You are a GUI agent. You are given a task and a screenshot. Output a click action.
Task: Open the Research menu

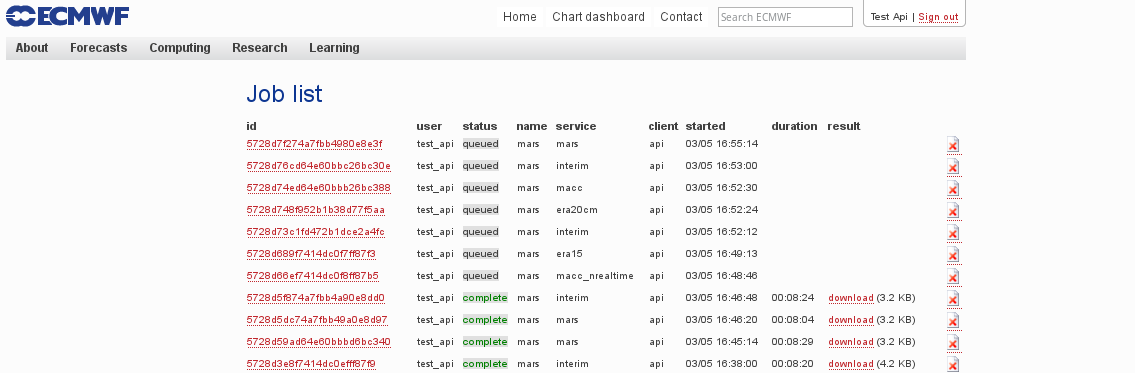click(x=259, y=48)
